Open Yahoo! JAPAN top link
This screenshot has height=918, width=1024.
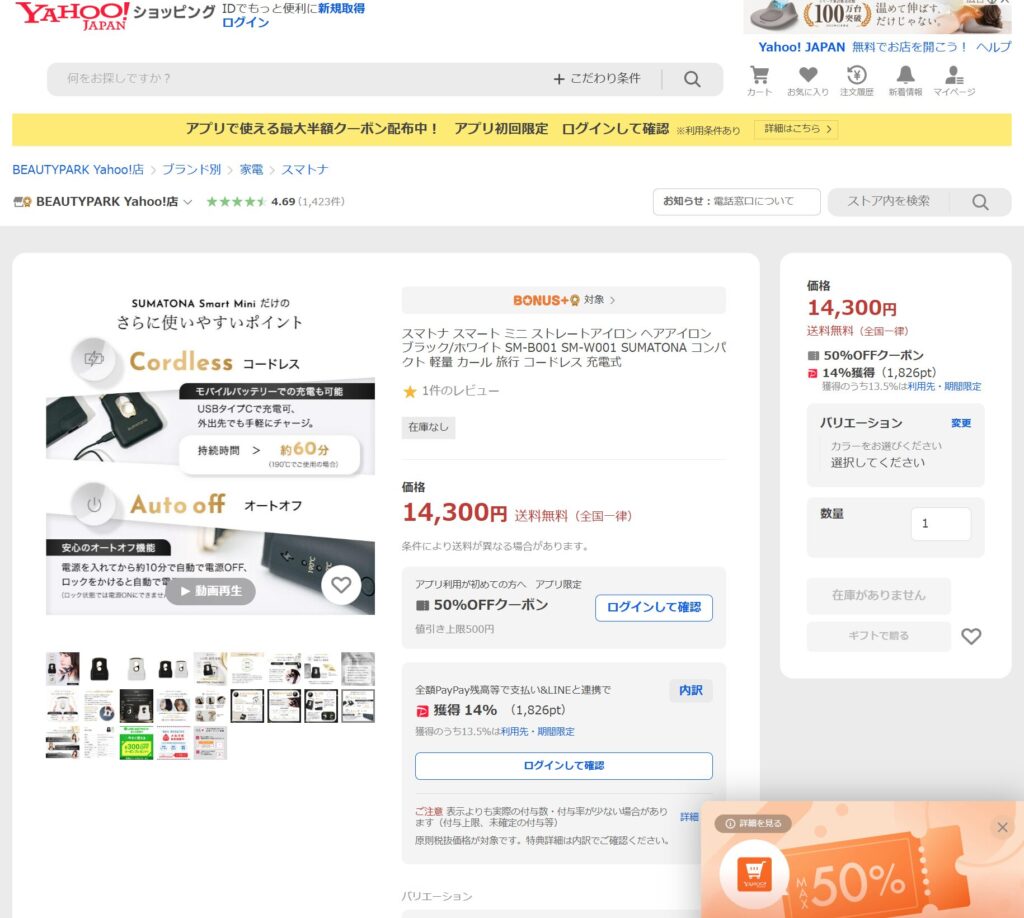pos(801,47)
